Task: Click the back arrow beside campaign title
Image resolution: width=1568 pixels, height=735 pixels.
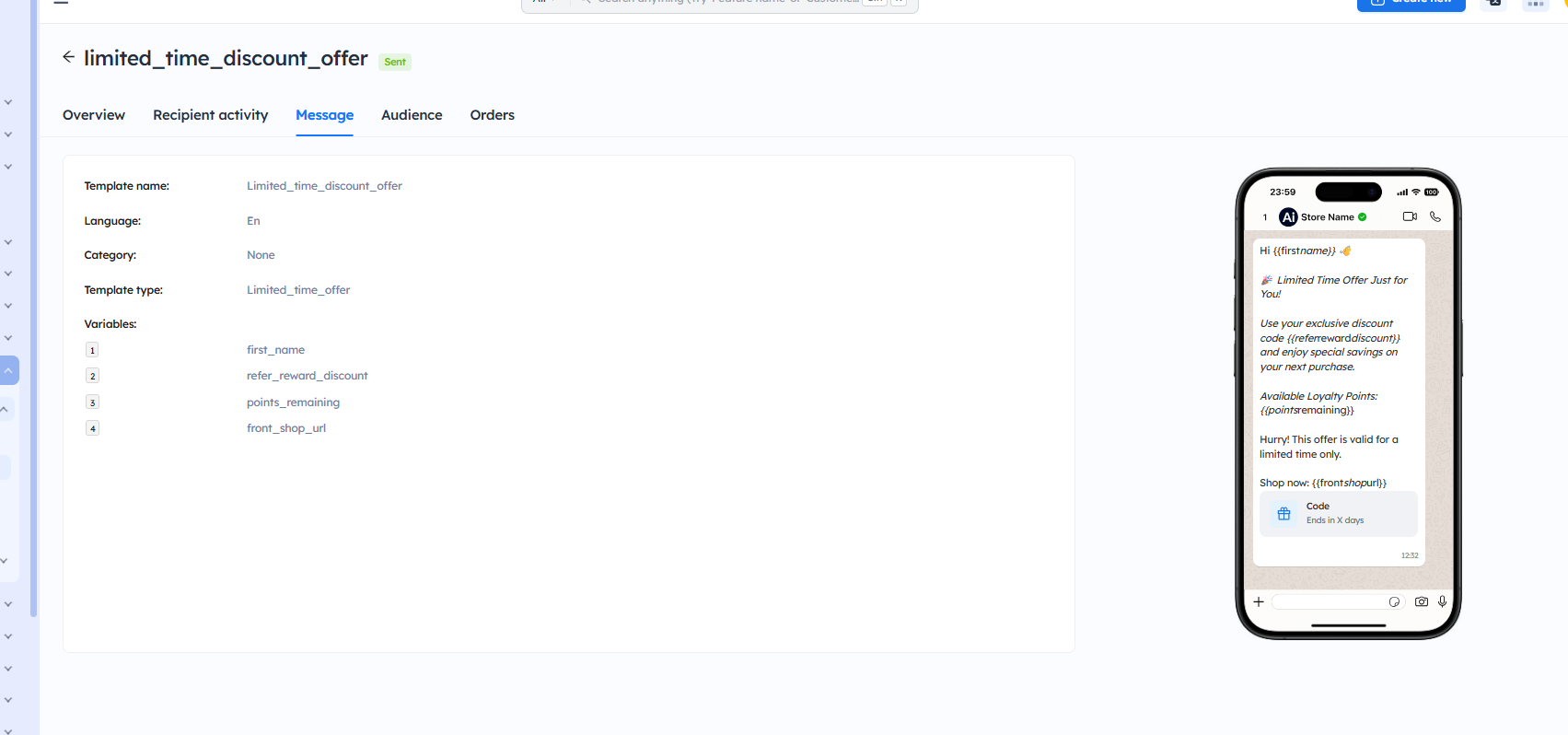Action: [68, 57]
